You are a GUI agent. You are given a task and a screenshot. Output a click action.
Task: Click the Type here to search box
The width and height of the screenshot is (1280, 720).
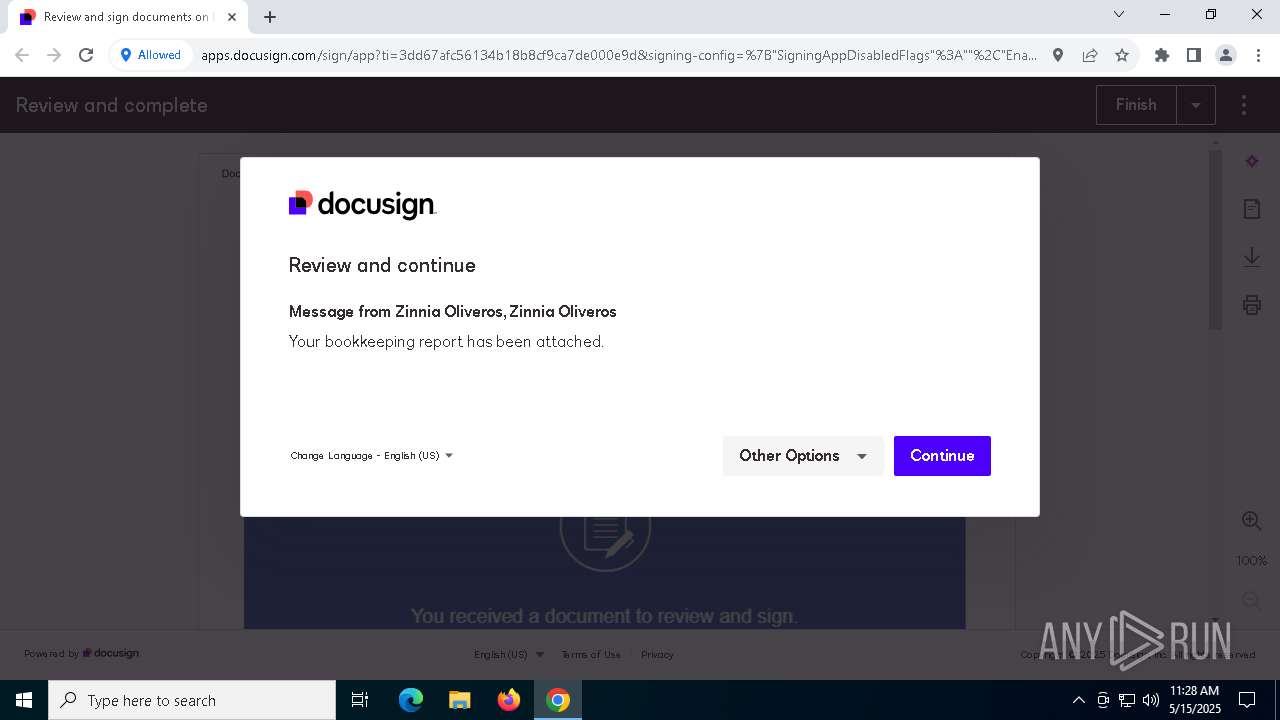[192, 700]
